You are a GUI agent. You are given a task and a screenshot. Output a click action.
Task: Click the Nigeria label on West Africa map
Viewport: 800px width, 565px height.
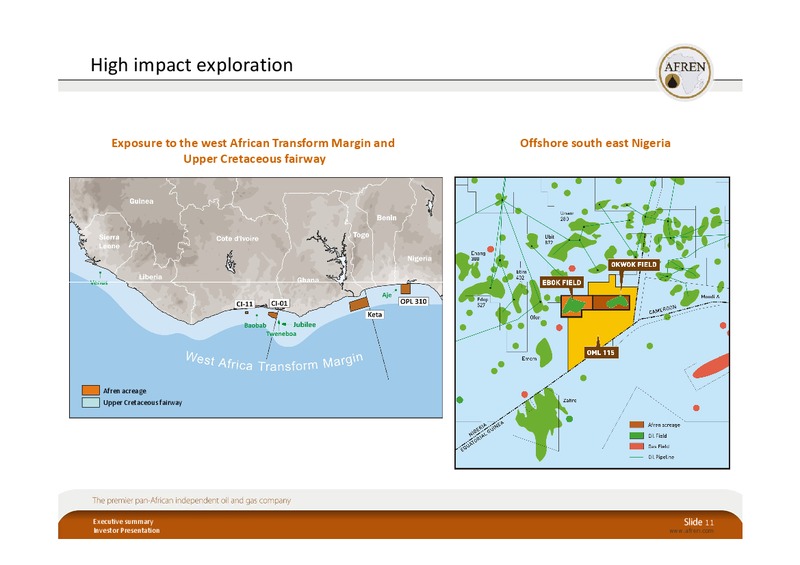tap(419, 258)
